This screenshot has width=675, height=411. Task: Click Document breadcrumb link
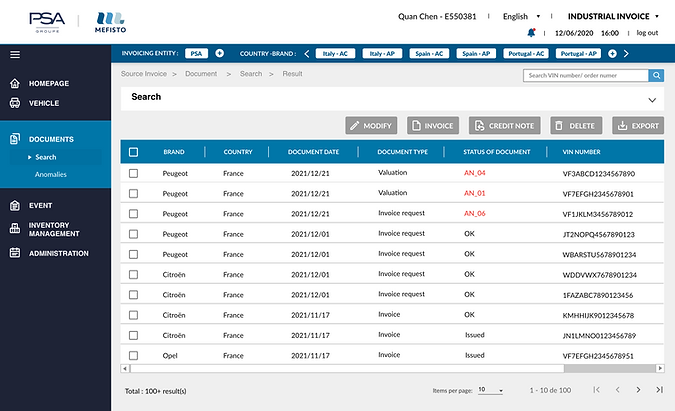click(201, 74)
